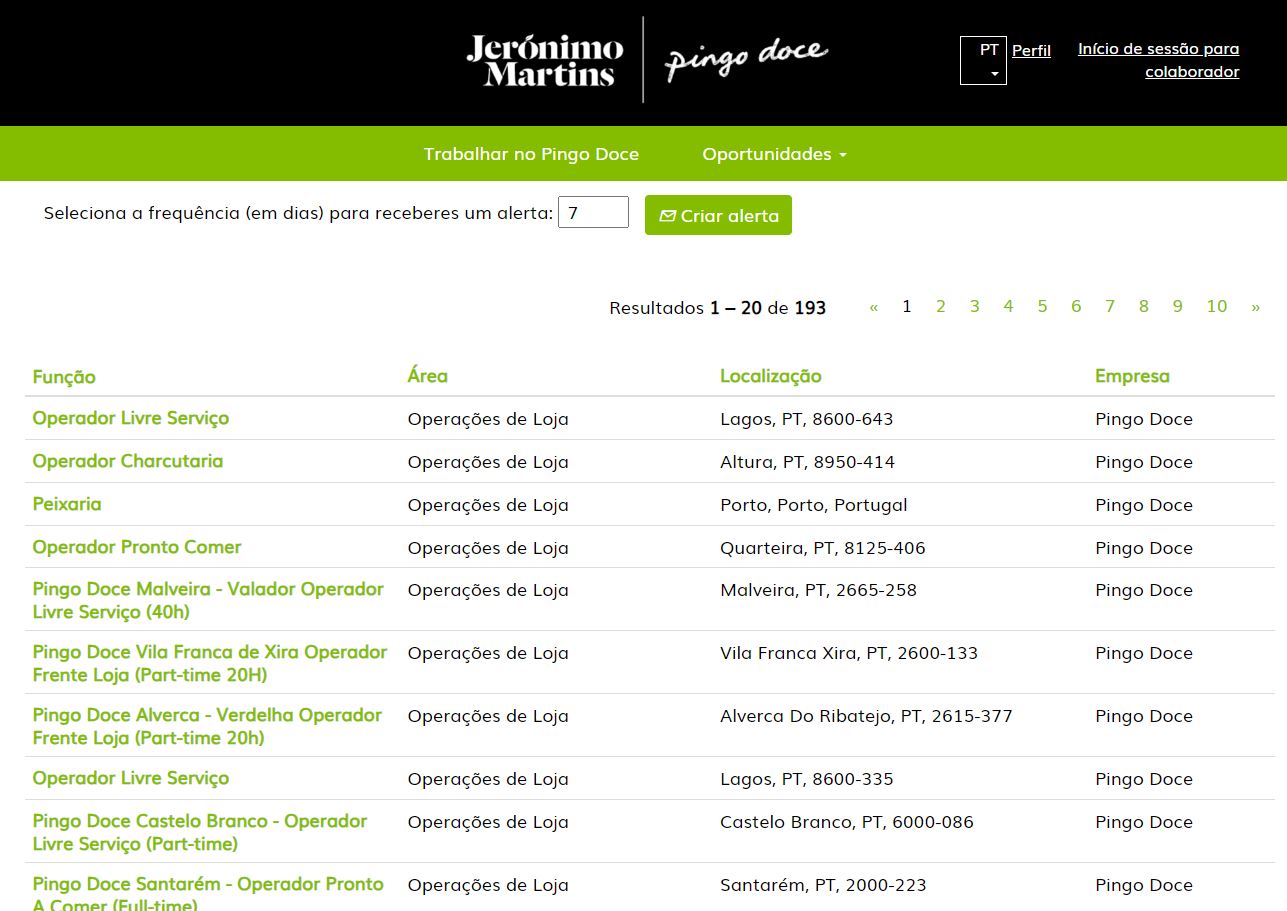Screen dimensions: 1287x911
Task: Go to results page 8
Action: [x=1144, y=306]
